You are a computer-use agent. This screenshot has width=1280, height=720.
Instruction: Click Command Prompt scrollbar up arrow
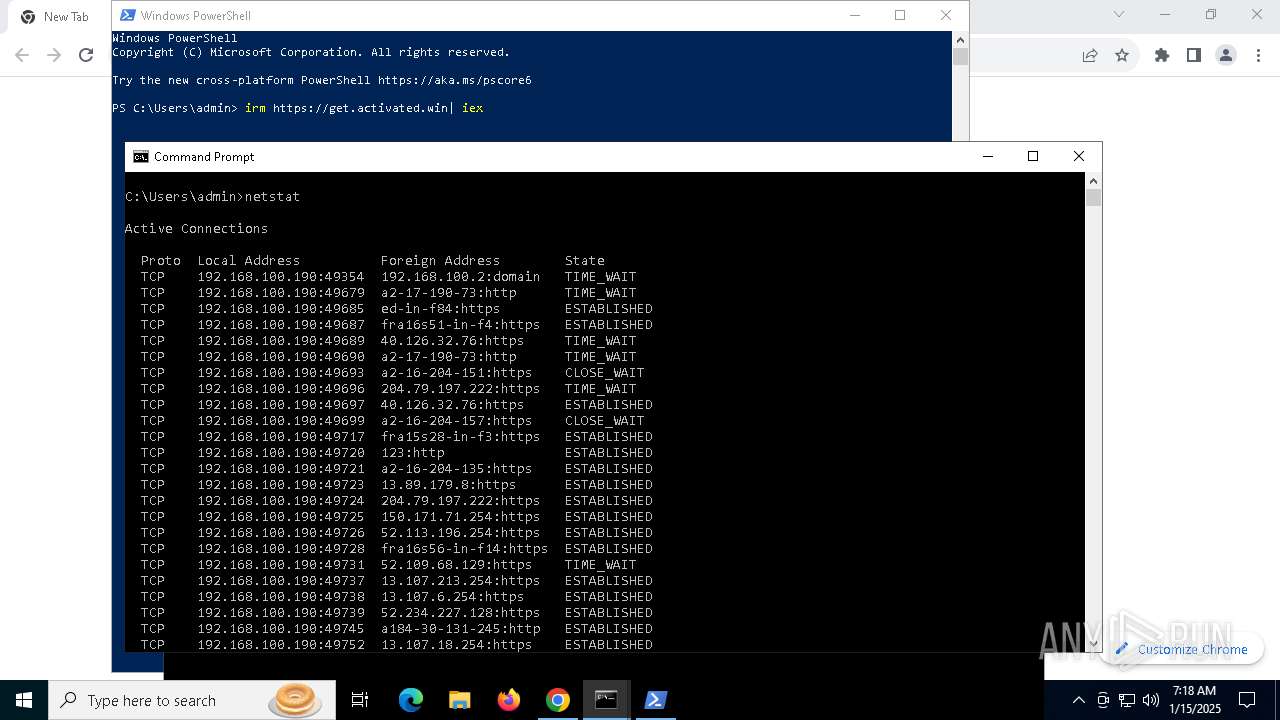1093,180
